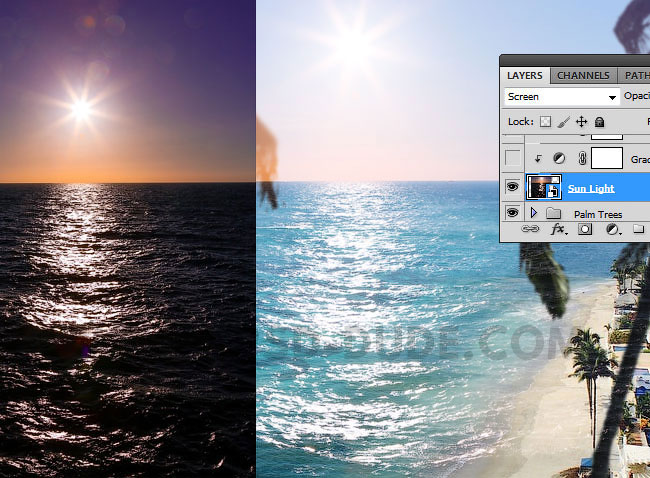Create new adjustment layer from bottom icon
This screenshot has width=650, height=478.
click(x=610, y=229)
